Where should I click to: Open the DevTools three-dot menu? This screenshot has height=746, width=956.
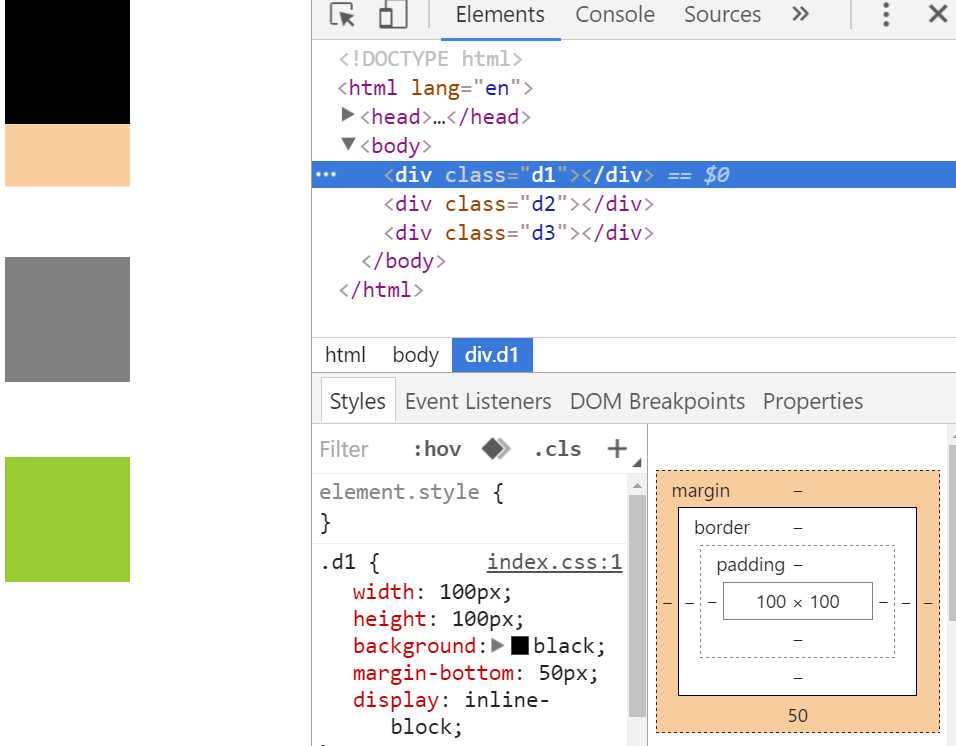pos(886,14)
